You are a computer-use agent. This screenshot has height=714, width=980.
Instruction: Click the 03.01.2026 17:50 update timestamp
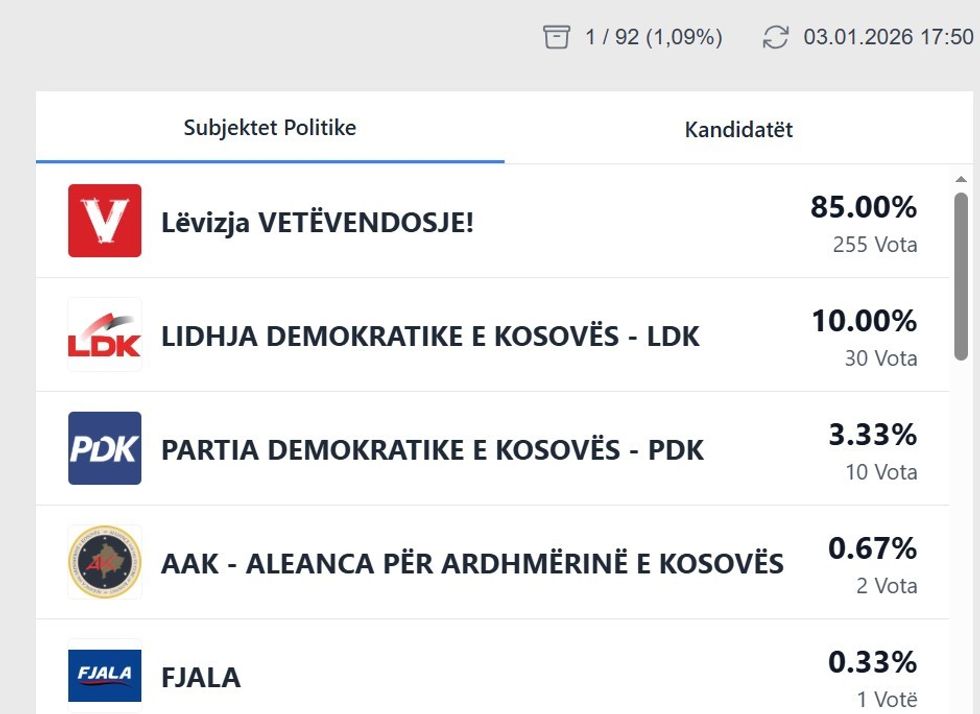(x=888, y=38)
